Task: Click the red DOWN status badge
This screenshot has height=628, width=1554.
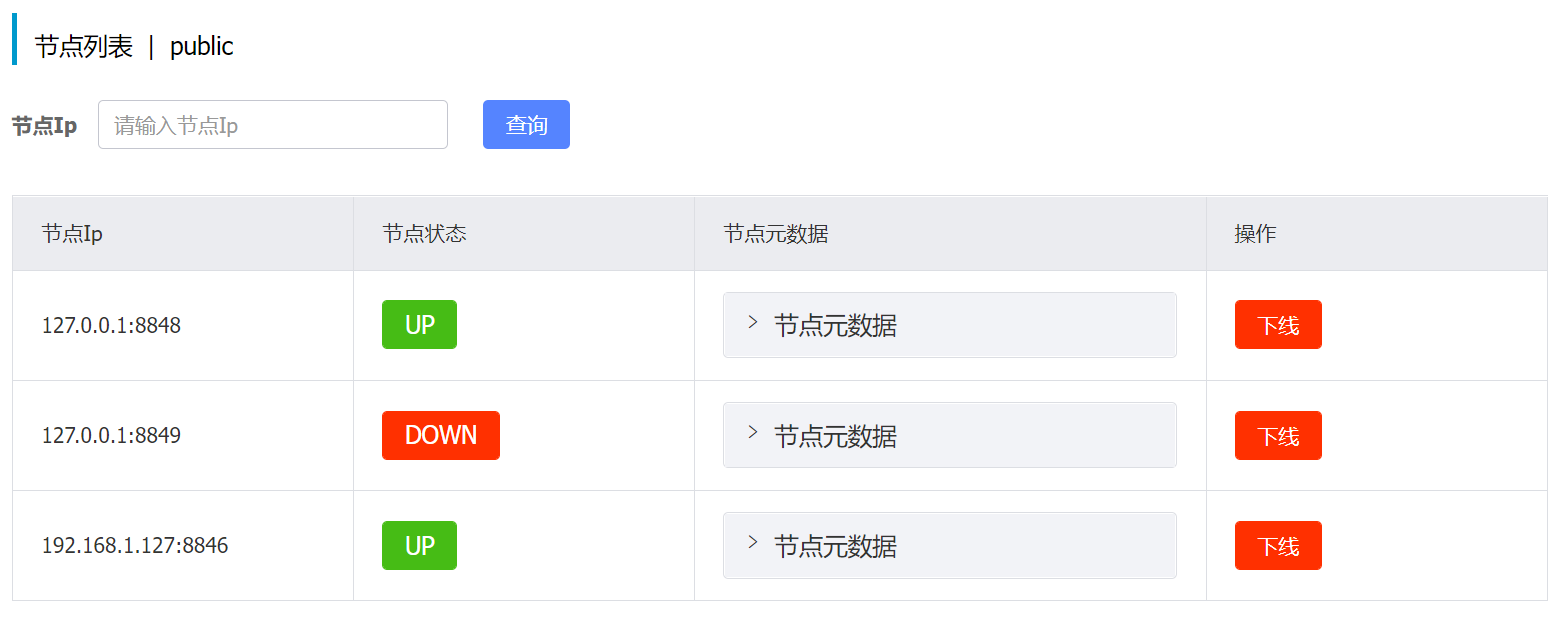Action: [440, 436]
